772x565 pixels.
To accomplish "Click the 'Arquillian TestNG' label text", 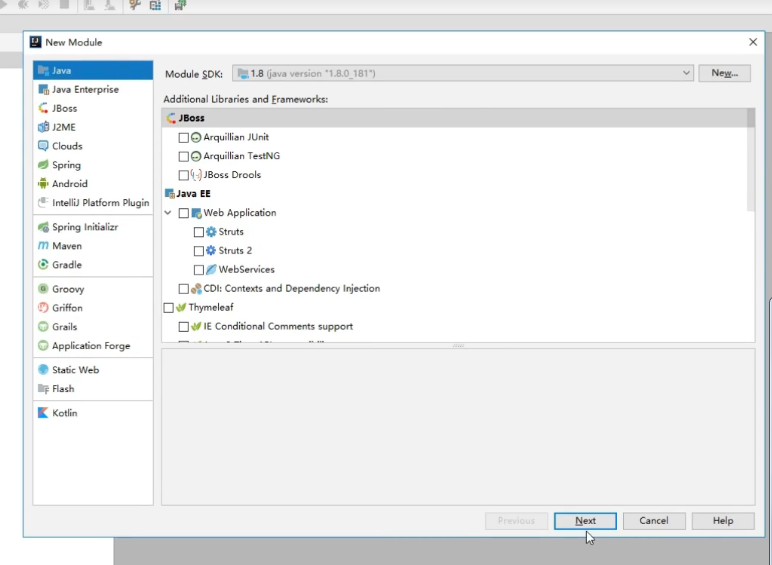I will click(242, 156).
